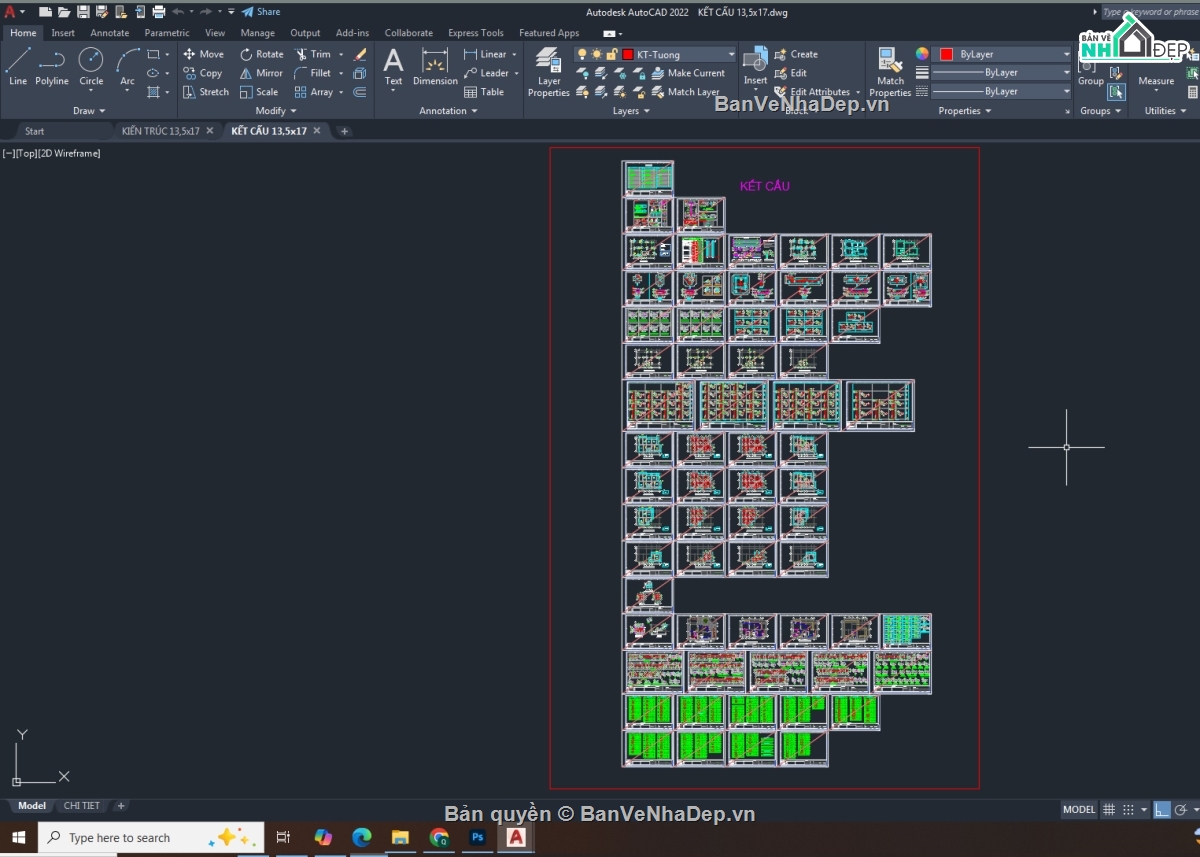Click the Rotate tool
1200x857 pixels.
[x=262, y=54]
